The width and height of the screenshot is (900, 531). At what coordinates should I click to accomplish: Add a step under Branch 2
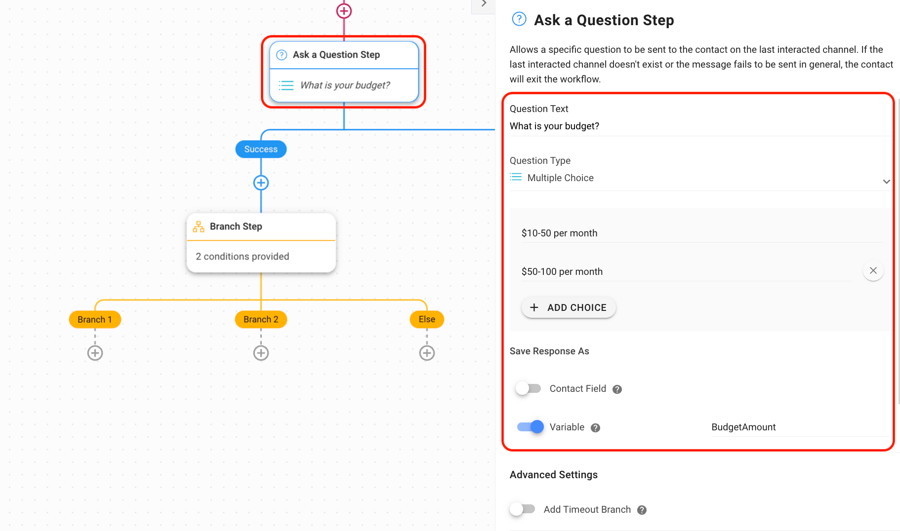(x=261, y=353)
